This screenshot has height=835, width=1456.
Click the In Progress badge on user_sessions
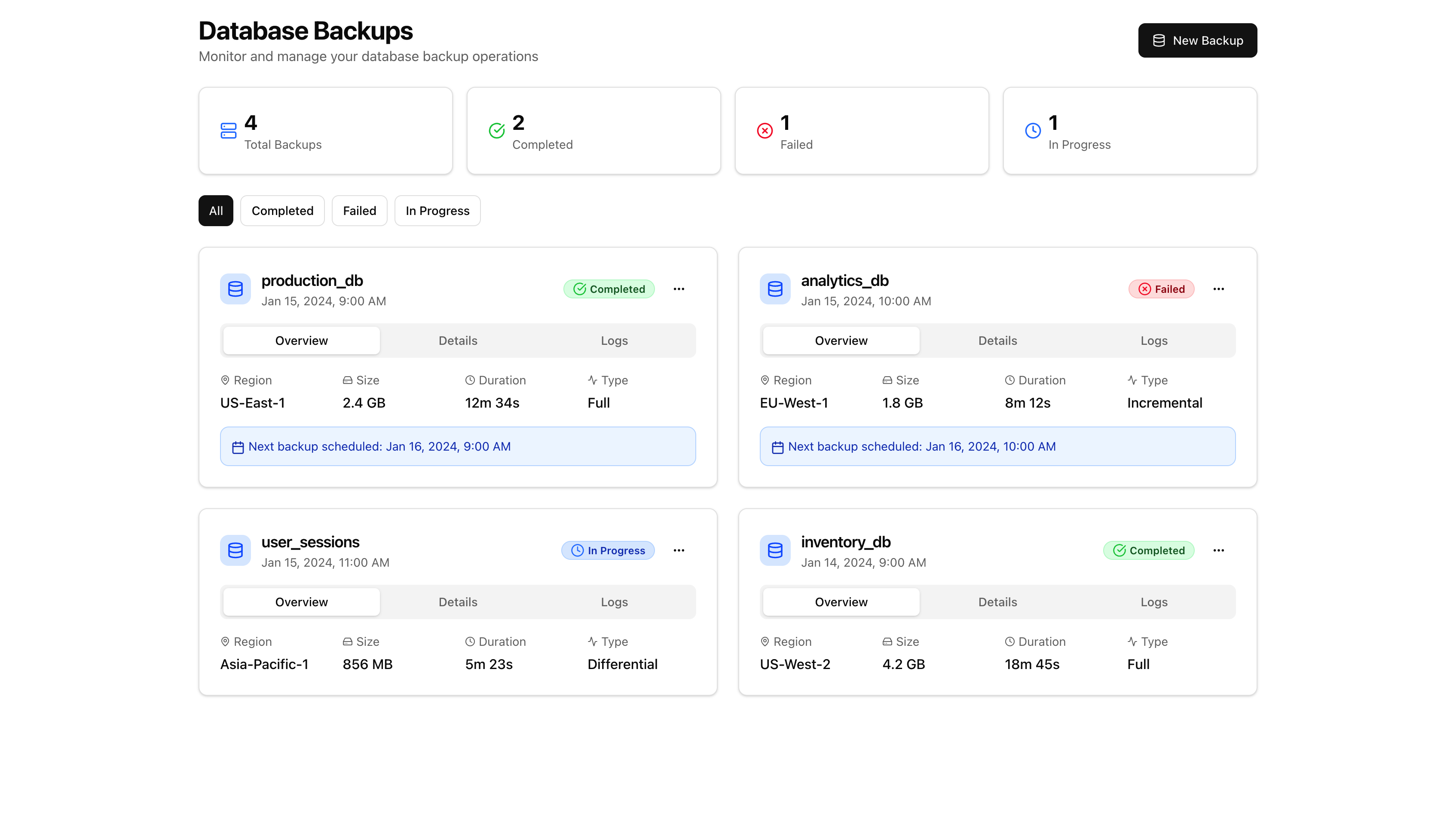click(607, 550)
